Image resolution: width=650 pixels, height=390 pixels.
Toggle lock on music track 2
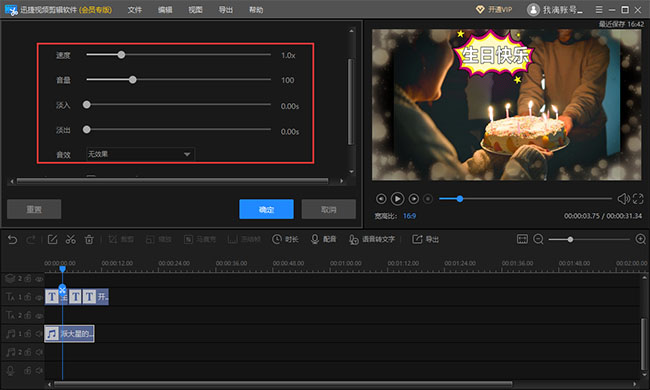[x=28, y=351]
